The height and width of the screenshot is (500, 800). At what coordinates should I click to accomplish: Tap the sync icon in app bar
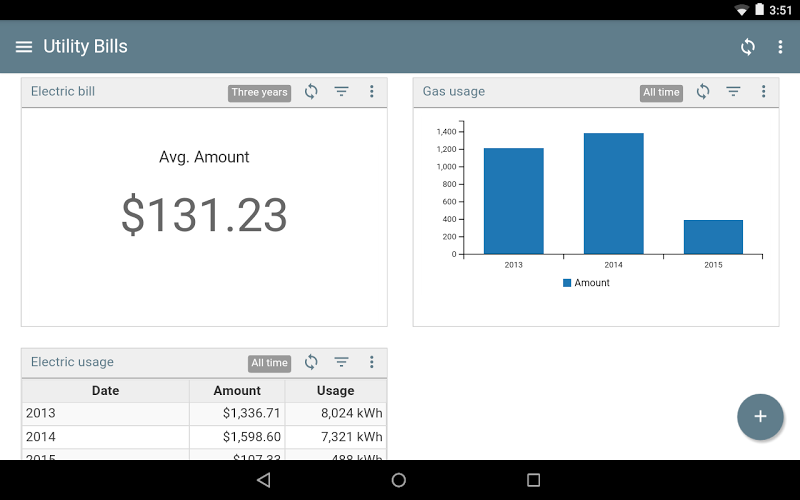[747, 47]
